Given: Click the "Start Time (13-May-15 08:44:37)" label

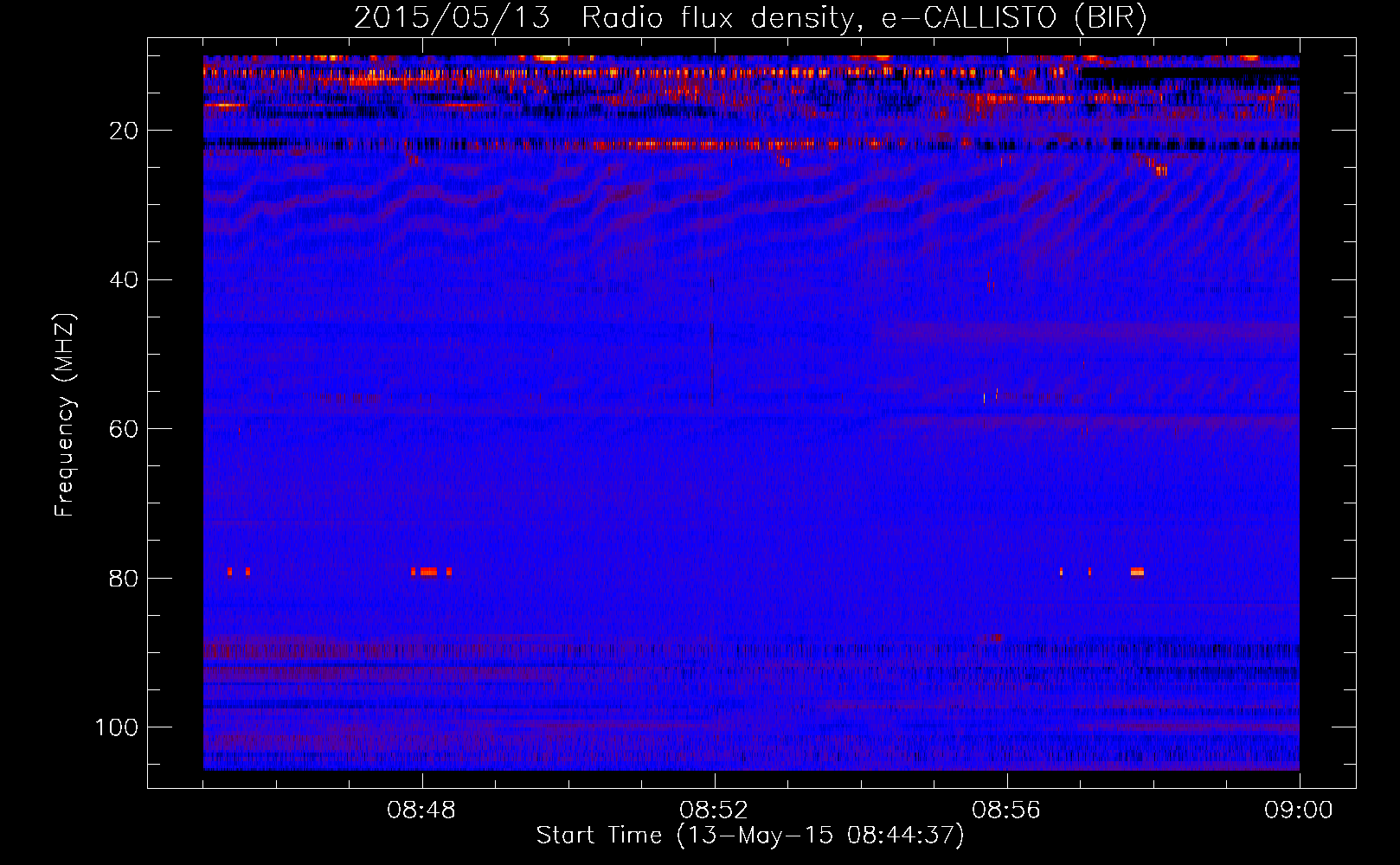Looking at the screenshot, I should 750,836.
